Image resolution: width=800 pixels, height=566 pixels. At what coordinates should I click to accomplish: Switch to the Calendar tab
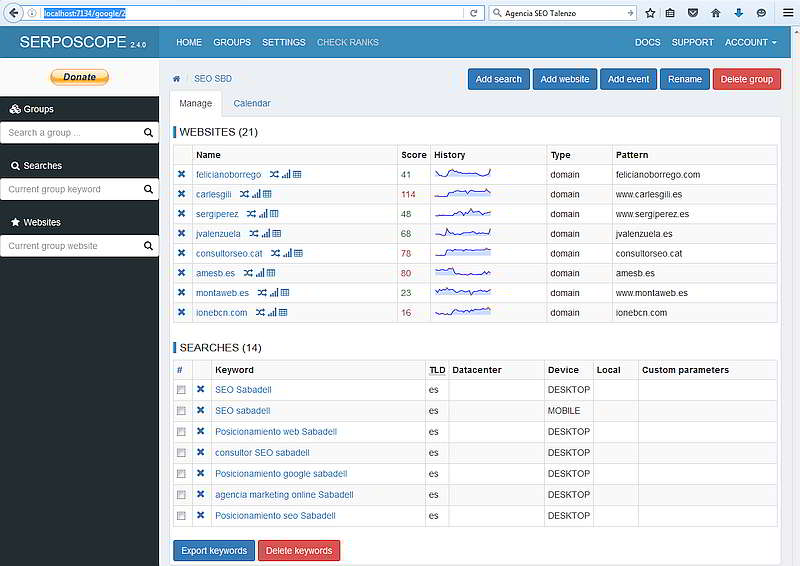pyautogui.click(x=252, y=103)
